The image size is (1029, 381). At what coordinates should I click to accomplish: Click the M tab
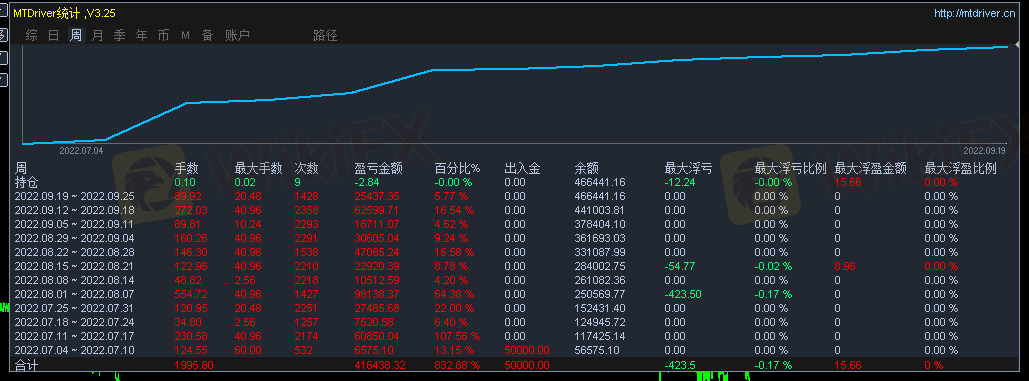[186, 35]
